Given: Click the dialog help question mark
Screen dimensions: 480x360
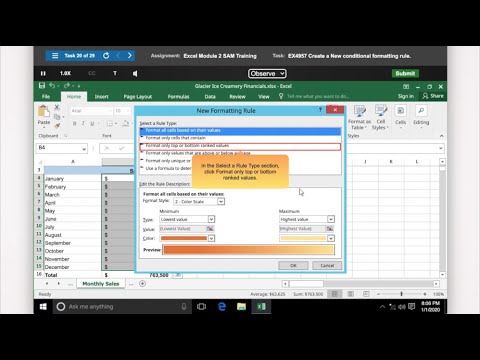Looking at the screenshot, I should coord(320,109).
